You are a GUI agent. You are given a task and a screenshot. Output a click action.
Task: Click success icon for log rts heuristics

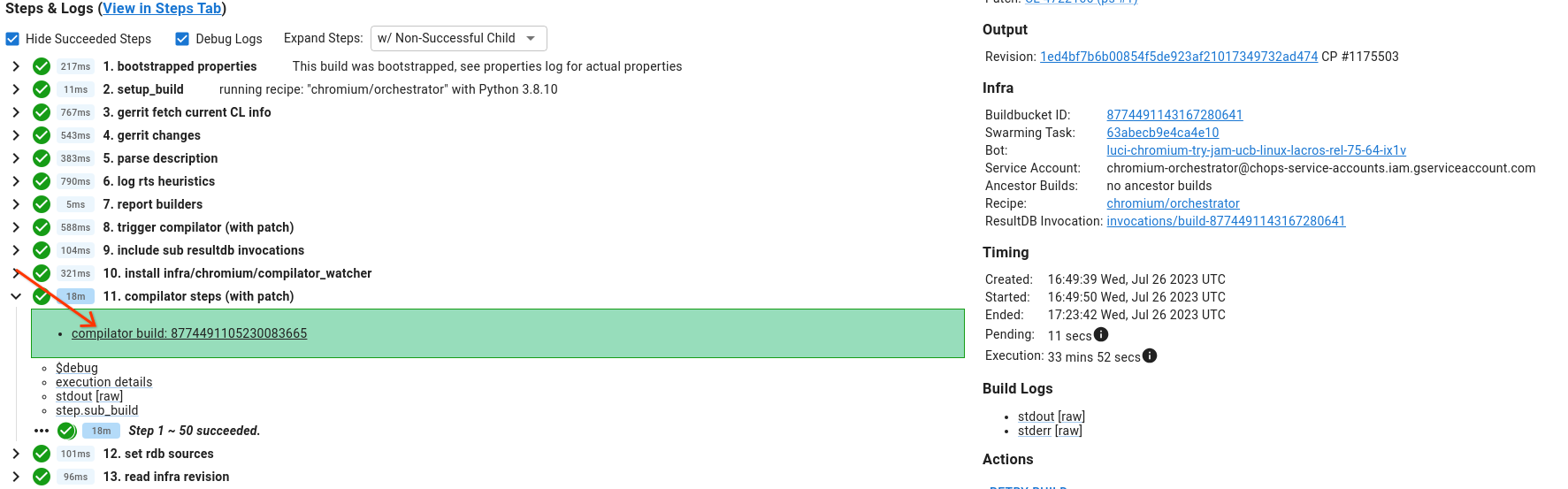[42, 181]
